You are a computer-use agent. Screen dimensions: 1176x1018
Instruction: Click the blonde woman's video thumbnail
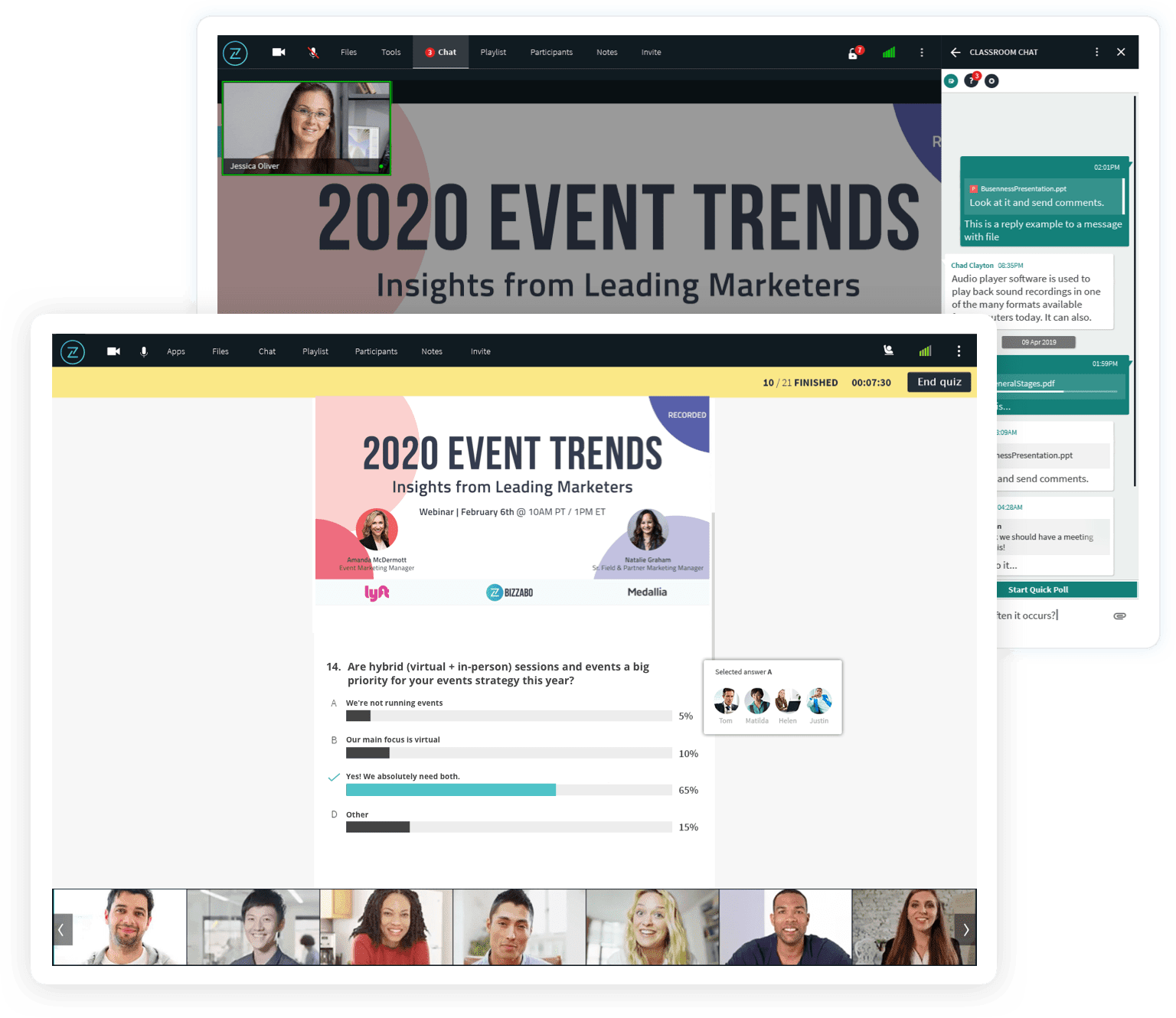click(652, 927)
